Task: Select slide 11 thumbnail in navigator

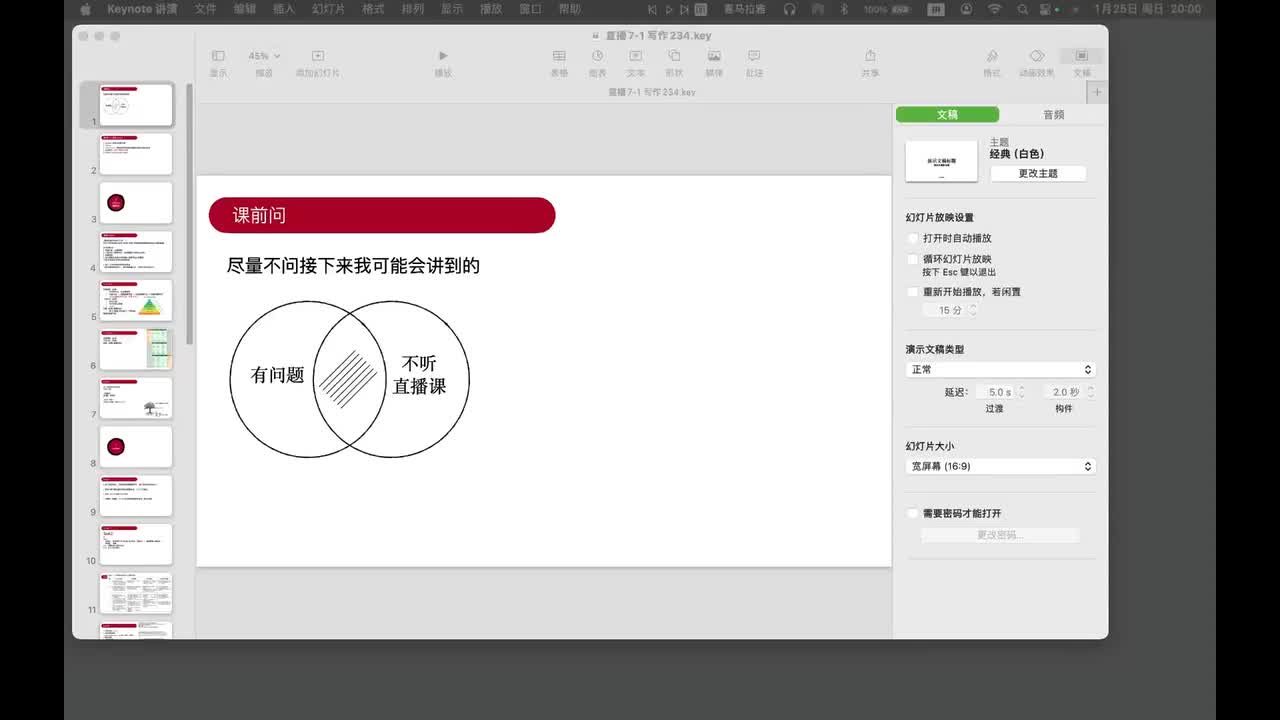Action: (136, 593)
